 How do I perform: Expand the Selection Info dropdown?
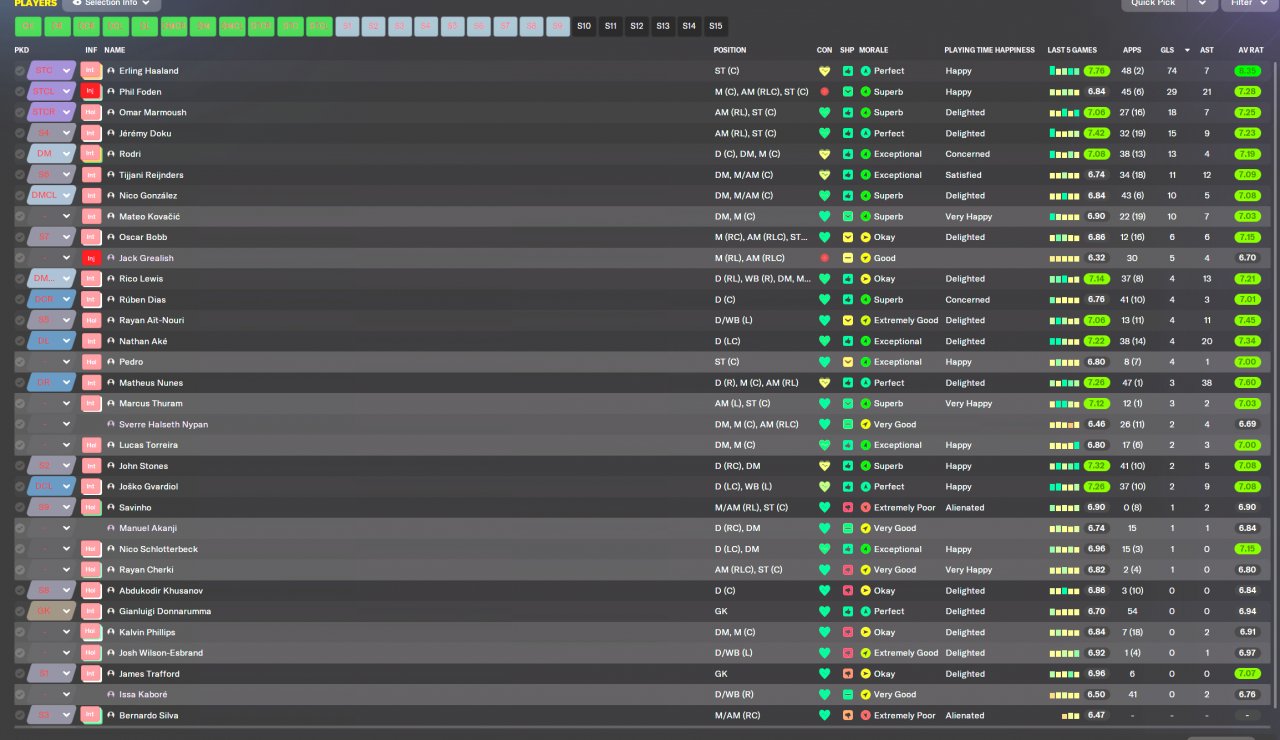point(111,4)
